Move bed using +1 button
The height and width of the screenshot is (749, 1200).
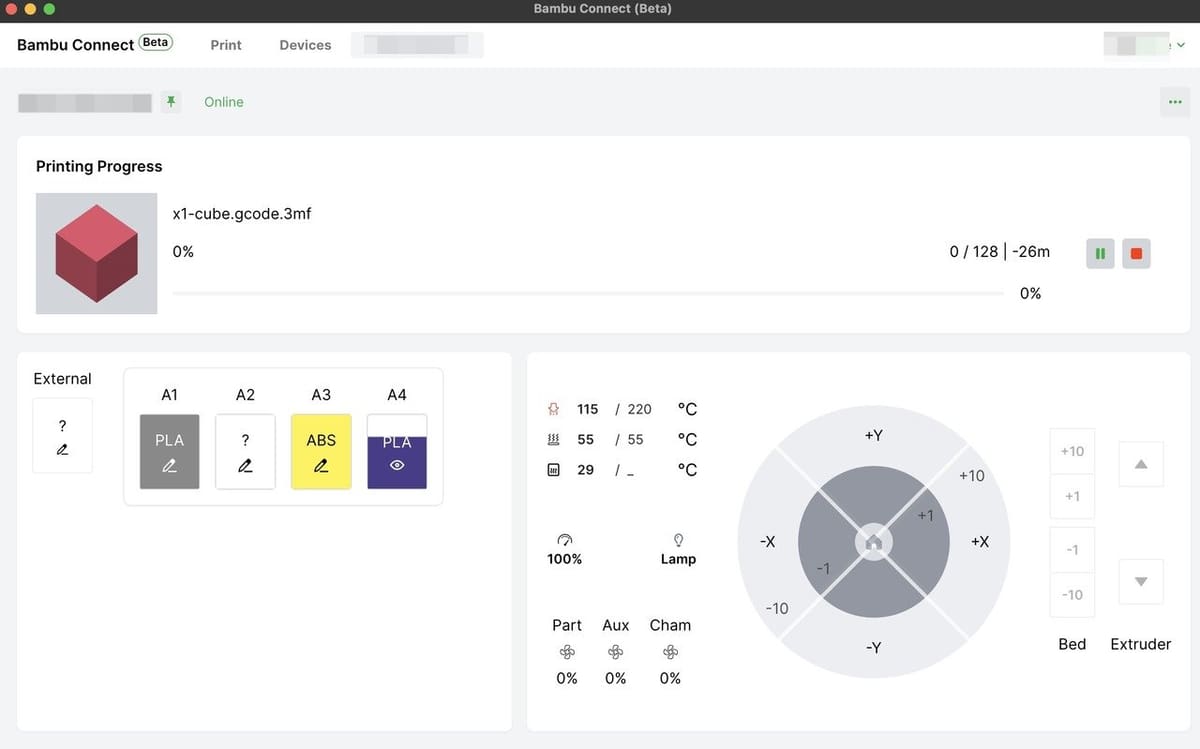pyautogui.click(x=1072, y=496)
